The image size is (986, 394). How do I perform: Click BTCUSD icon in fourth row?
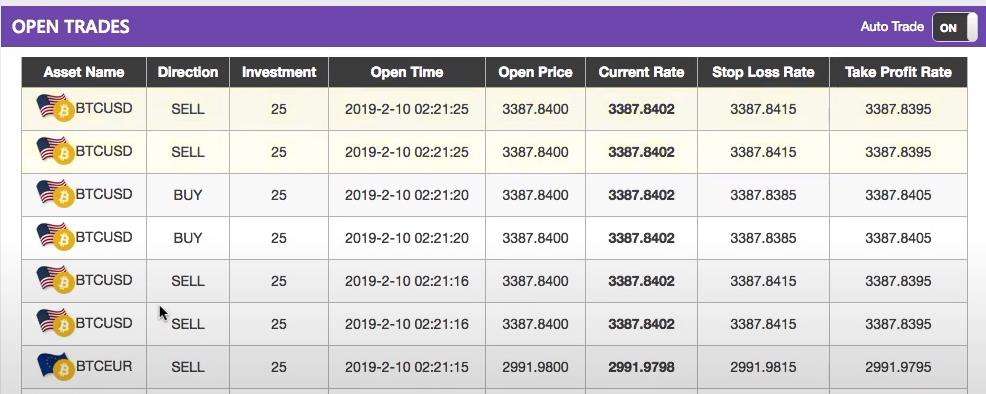(x=55, y=236)
